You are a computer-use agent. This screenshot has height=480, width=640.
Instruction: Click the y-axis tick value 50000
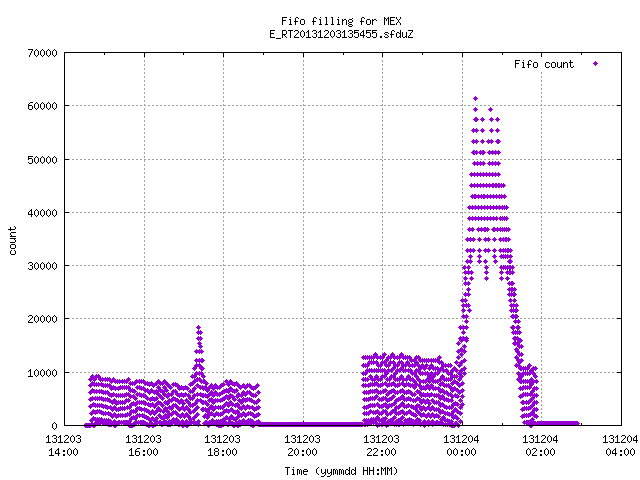[x=42, y=160]
